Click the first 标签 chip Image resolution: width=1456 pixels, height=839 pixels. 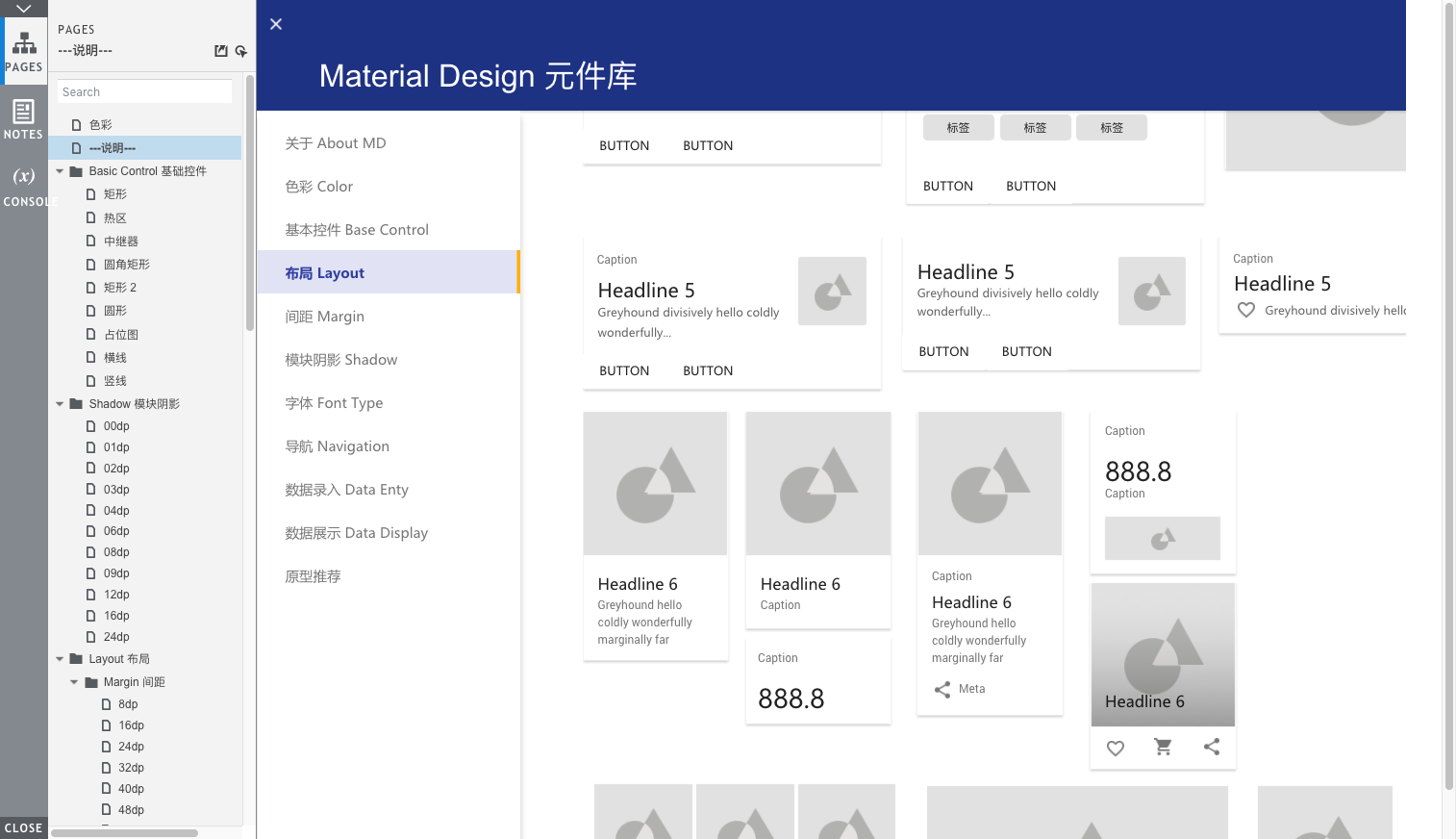958,128
